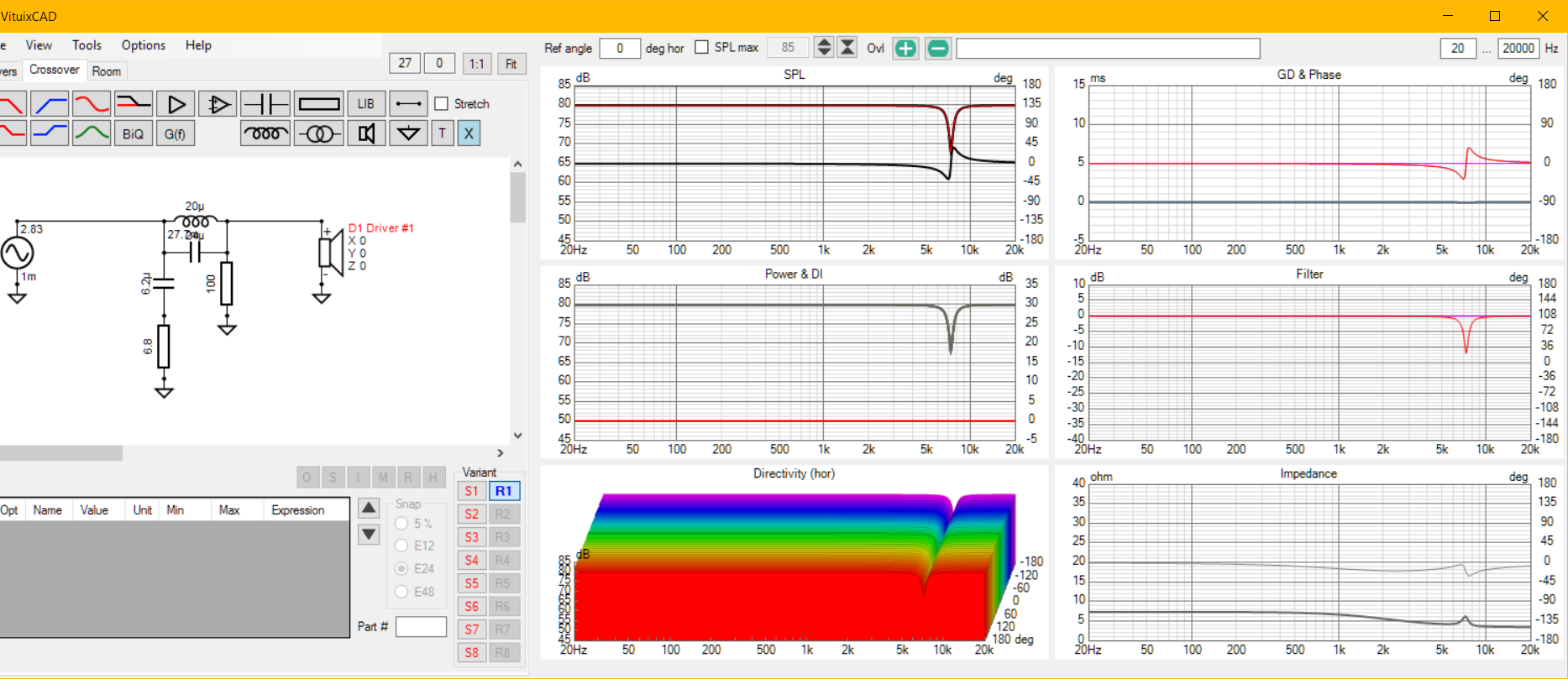Adjust SPL max value with spinner arrows
This screenshot has height=679, width=1568.
tap(824, 48)
